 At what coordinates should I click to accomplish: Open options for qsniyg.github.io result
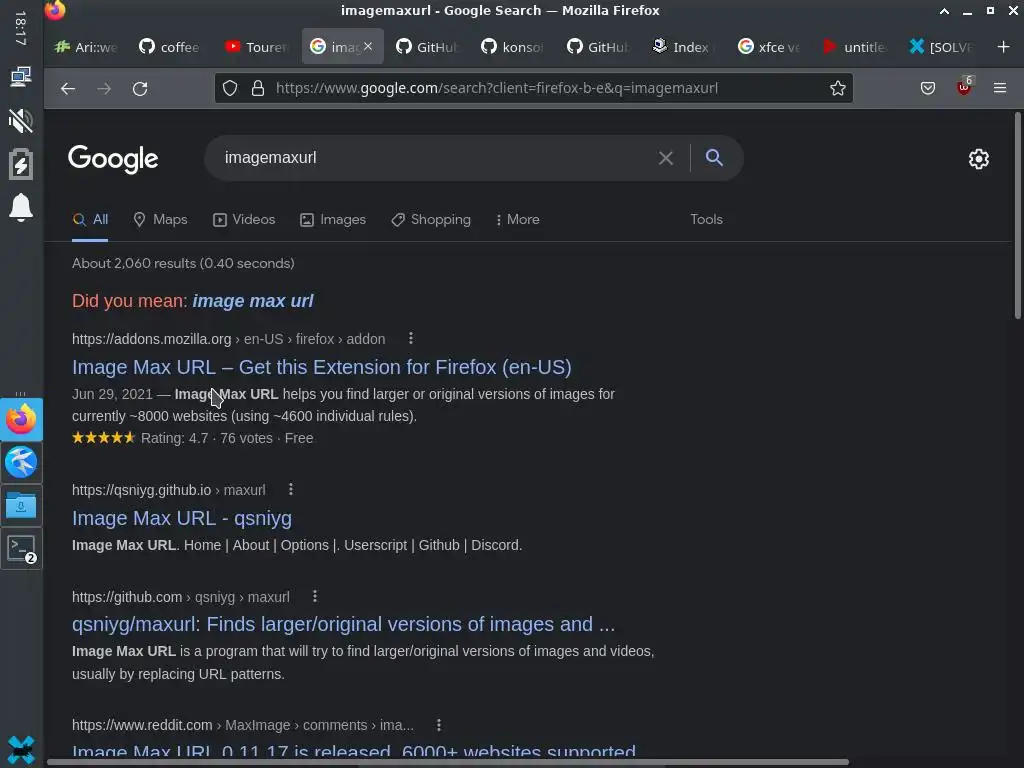(291, 489)
